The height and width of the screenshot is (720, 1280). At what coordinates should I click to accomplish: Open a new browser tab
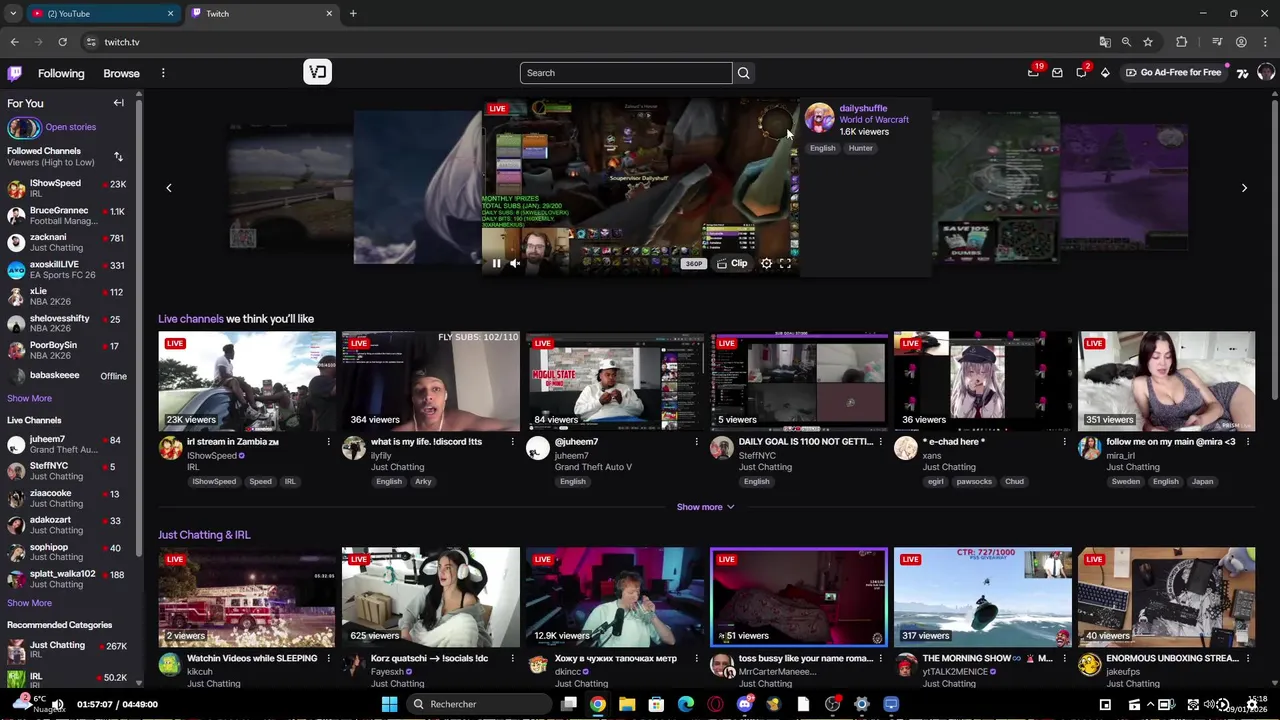pos(353,14)
